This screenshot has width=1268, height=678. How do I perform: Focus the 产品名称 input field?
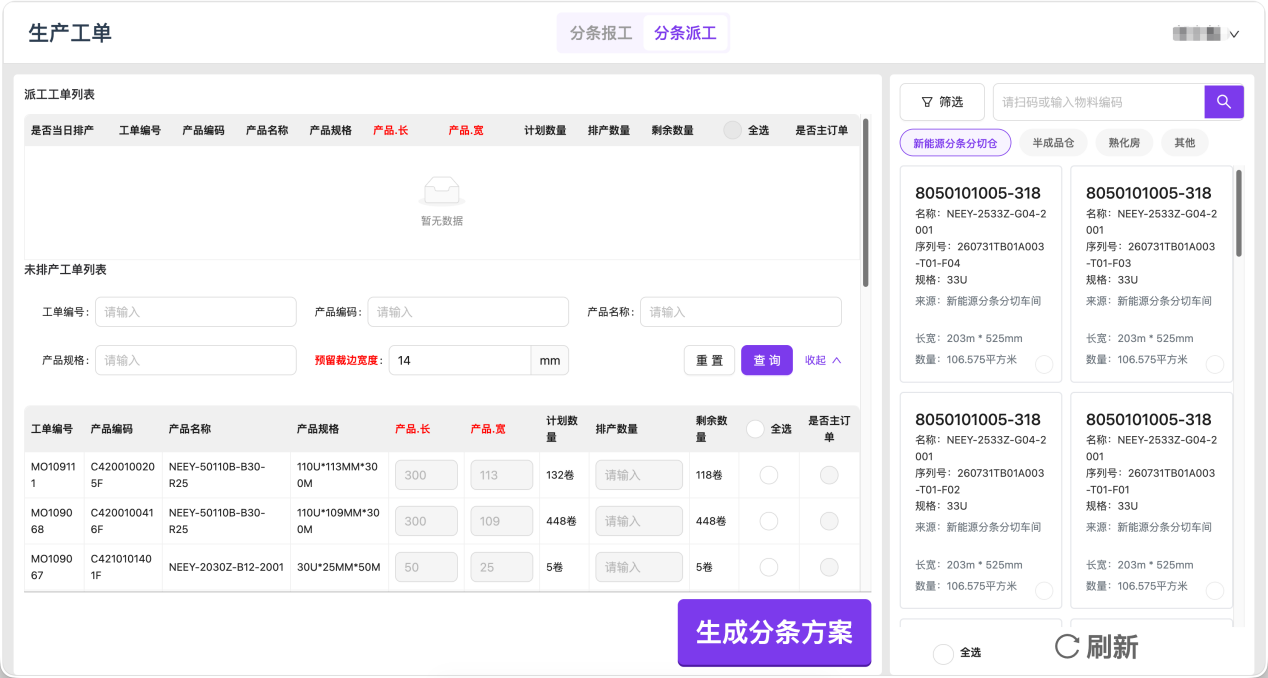pos(741,312)
